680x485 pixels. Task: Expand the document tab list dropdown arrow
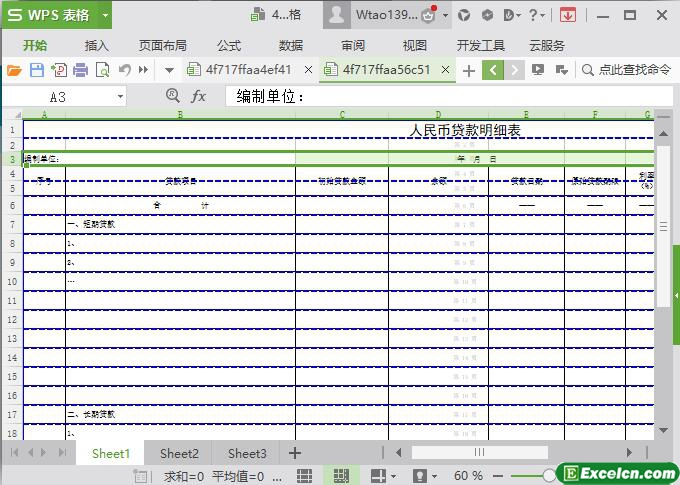(169, 70)
